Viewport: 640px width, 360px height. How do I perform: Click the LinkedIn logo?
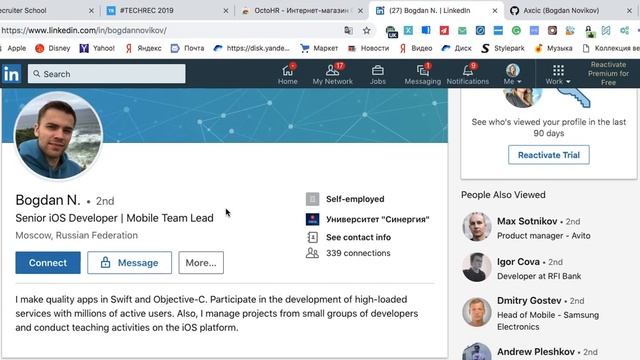point(11,74)
